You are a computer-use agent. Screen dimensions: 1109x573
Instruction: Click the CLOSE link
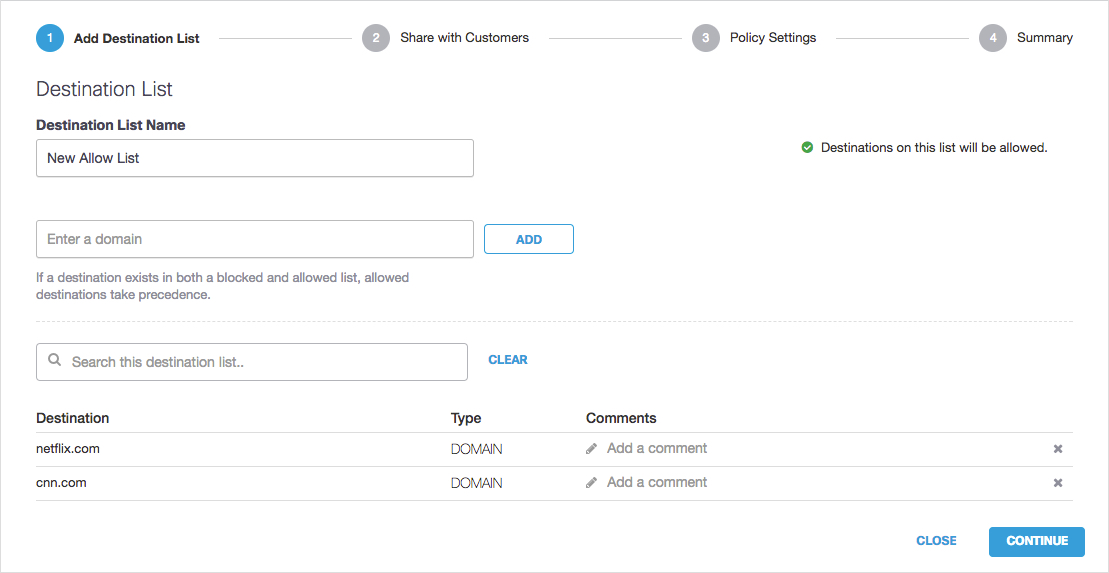pyautogui.click(x=936, y=541)
